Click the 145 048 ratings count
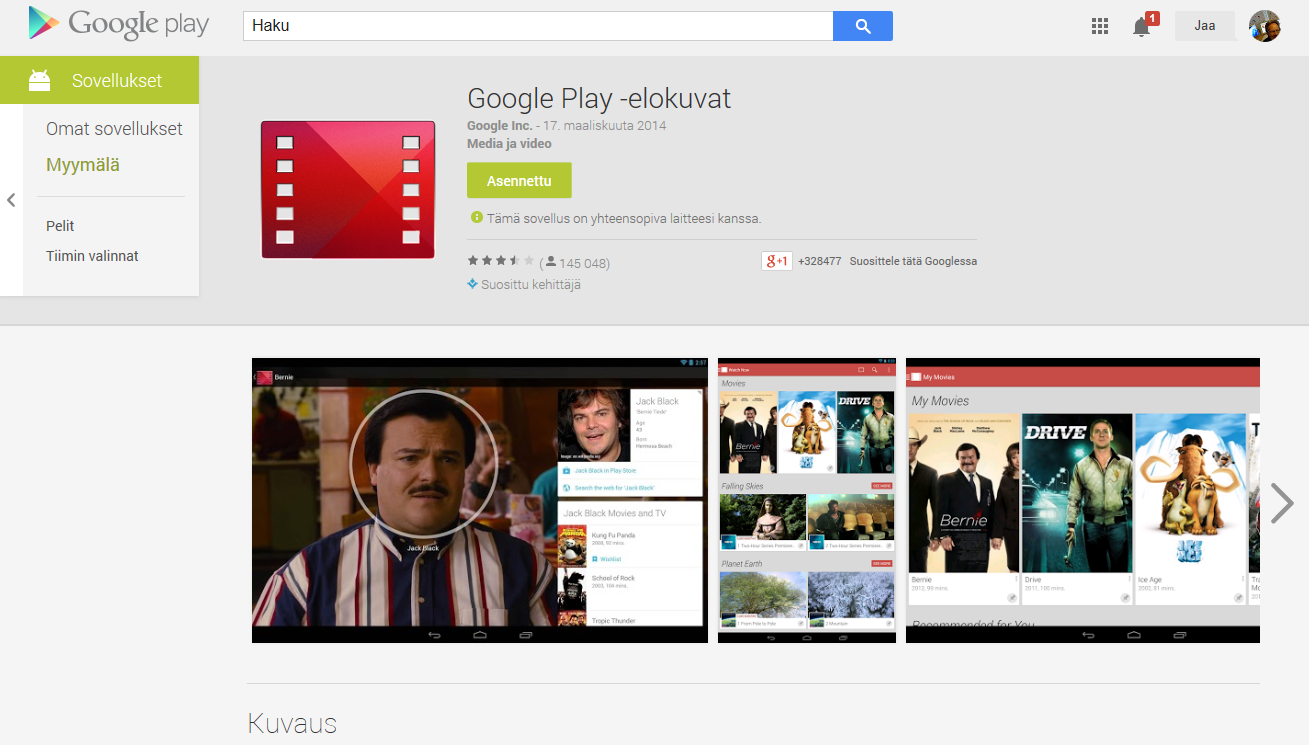 (583, 263)
